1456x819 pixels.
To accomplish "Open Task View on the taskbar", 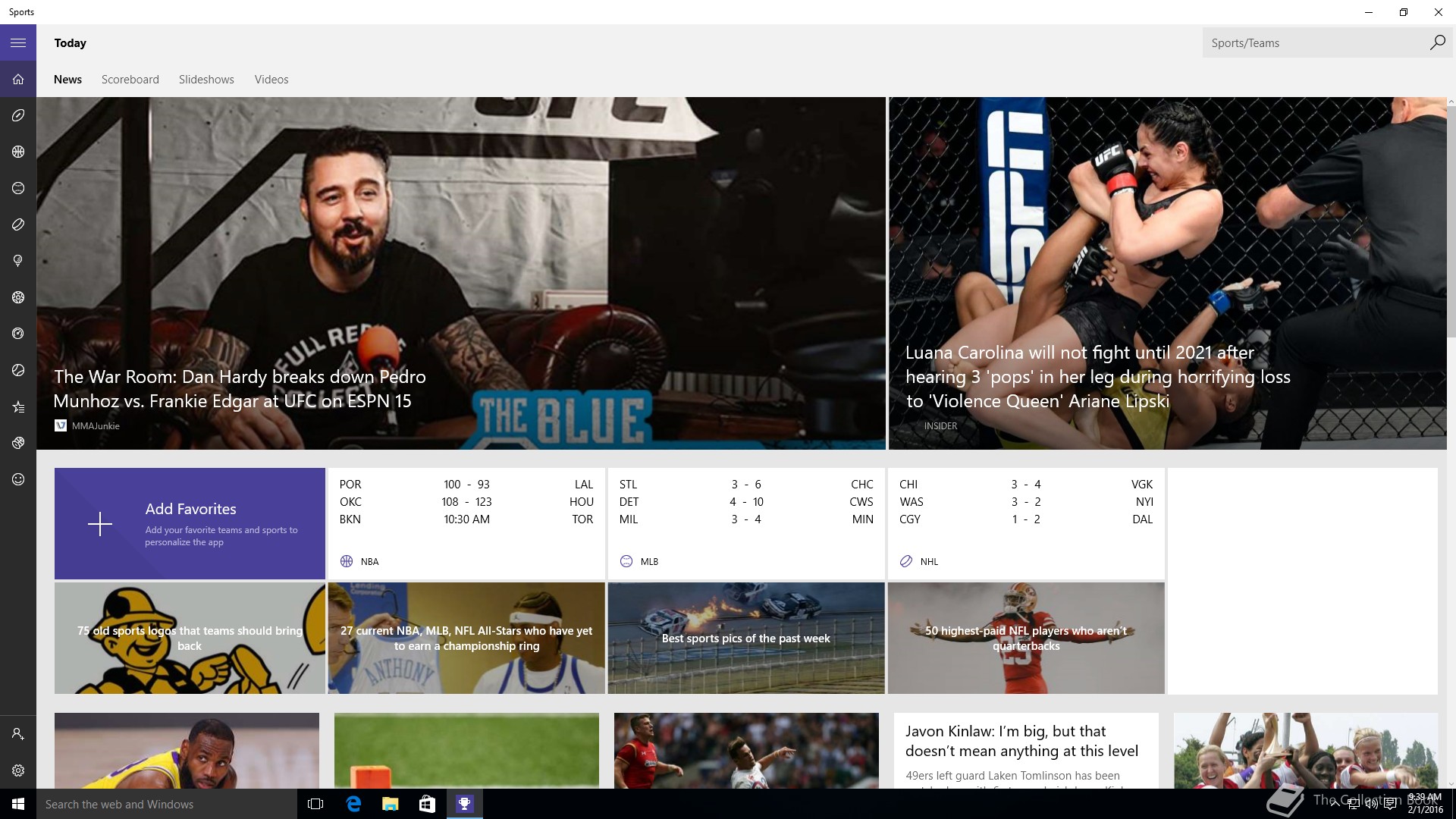I will (x=315, y=804).
